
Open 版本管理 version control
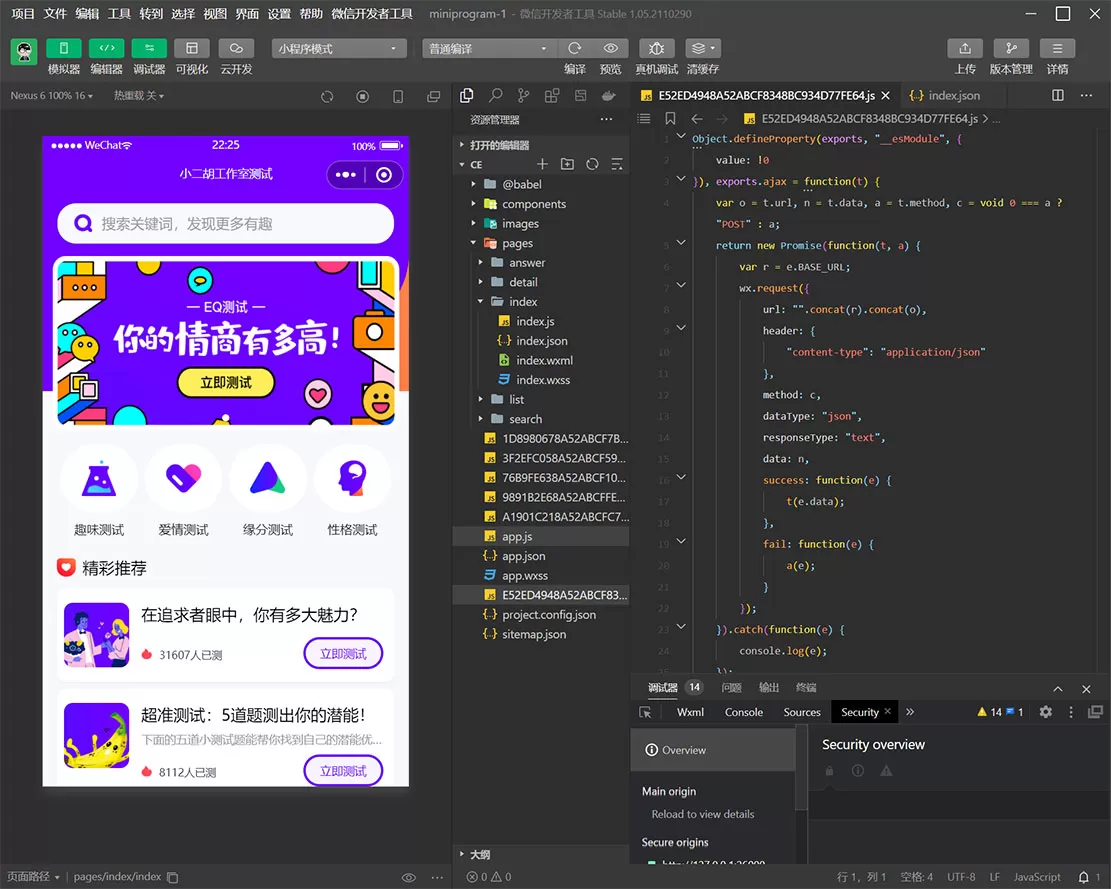coord(1010,48)
